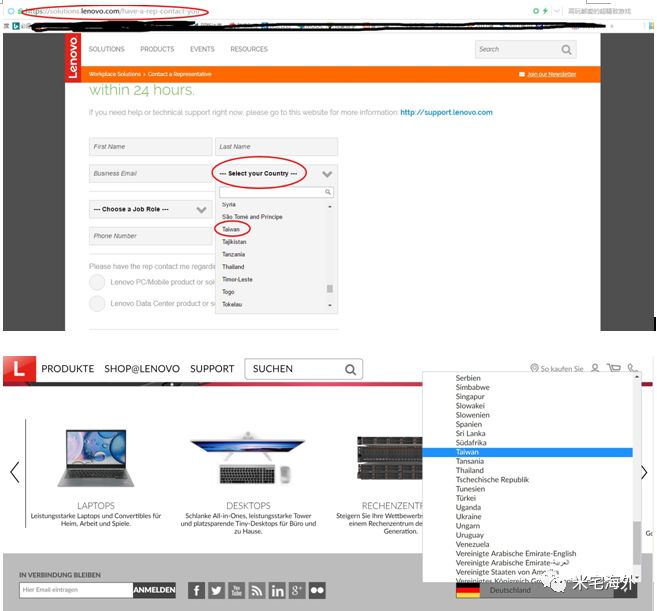Open the Flickr social icon
657x611 pixels.
point(317,590)
